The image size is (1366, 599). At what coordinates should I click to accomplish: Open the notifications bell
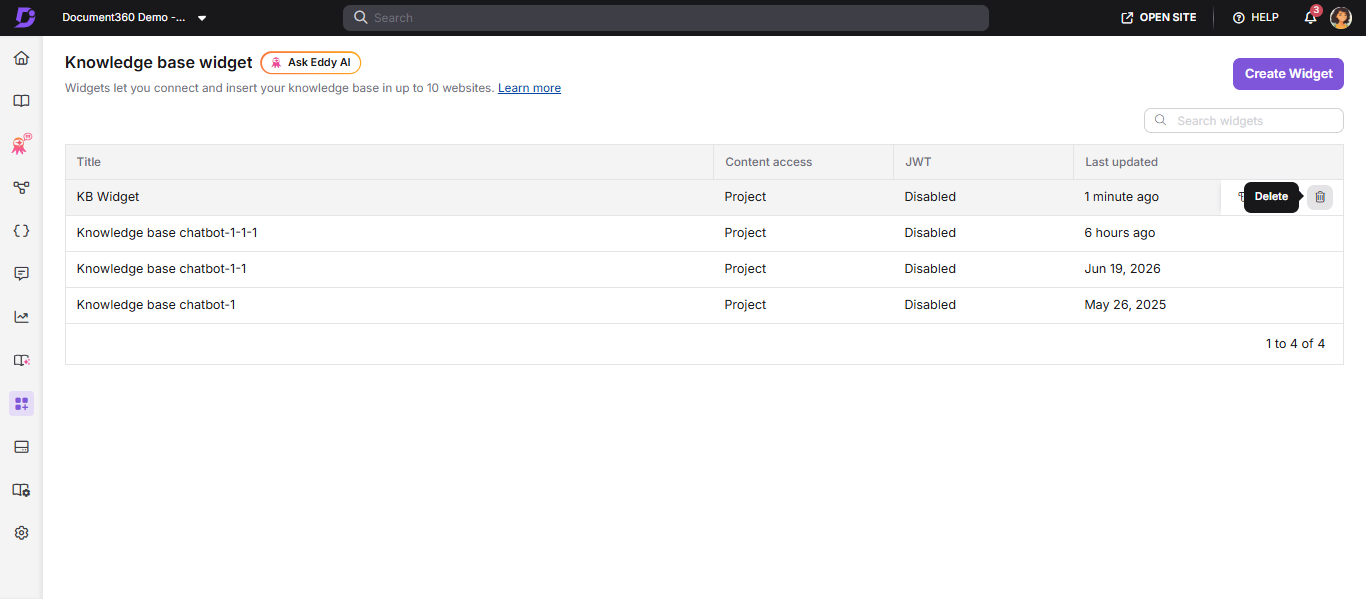pyautogui.click(x=1310, y=18)
